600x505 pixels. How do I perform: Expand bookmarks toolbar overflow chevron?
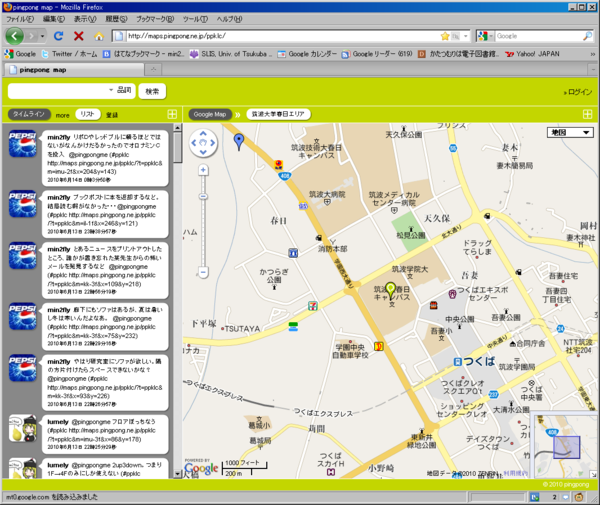click(x=593, y=54)
